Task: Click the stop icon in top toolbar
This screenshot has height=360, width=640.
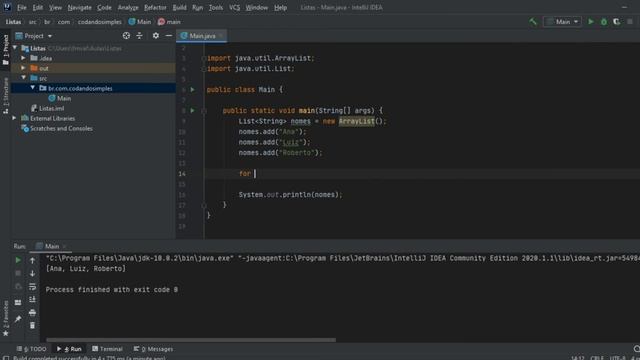Action: (x=630, y=22)
